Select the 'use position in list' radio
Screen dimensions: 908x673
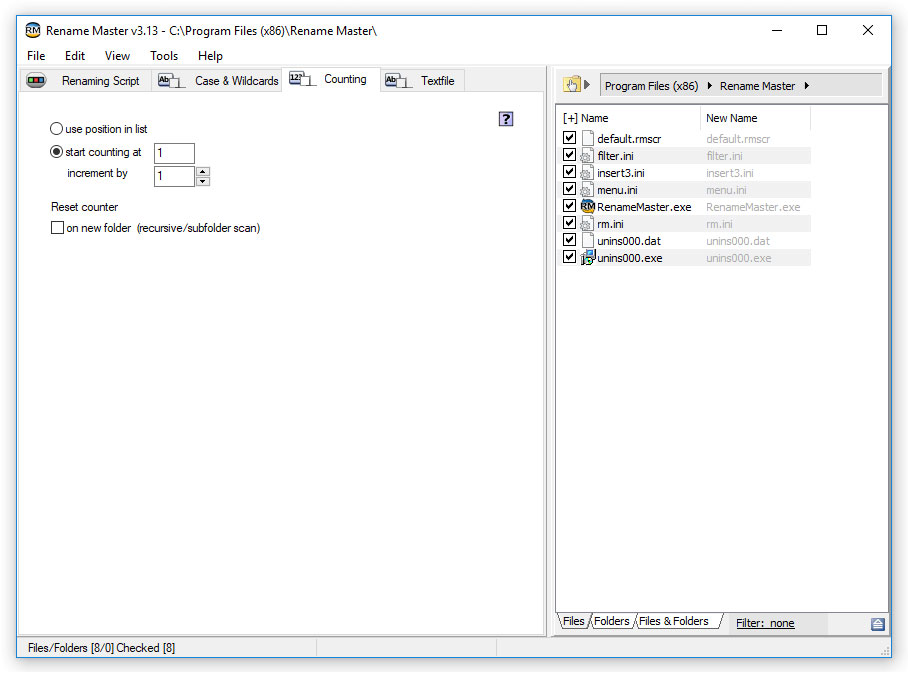point(56,129)
